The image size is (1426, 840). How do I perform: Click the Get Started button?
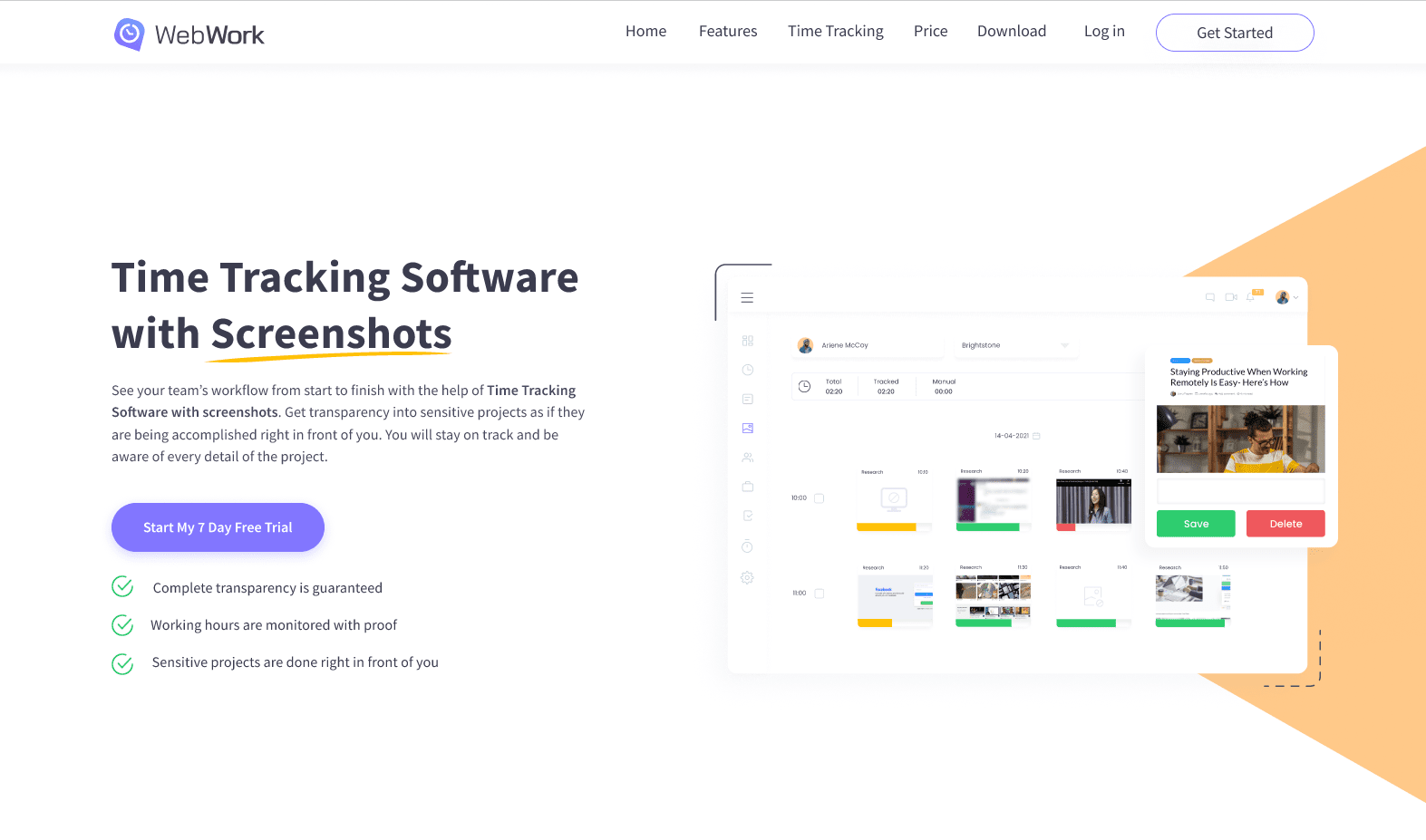pos(1235,33)
